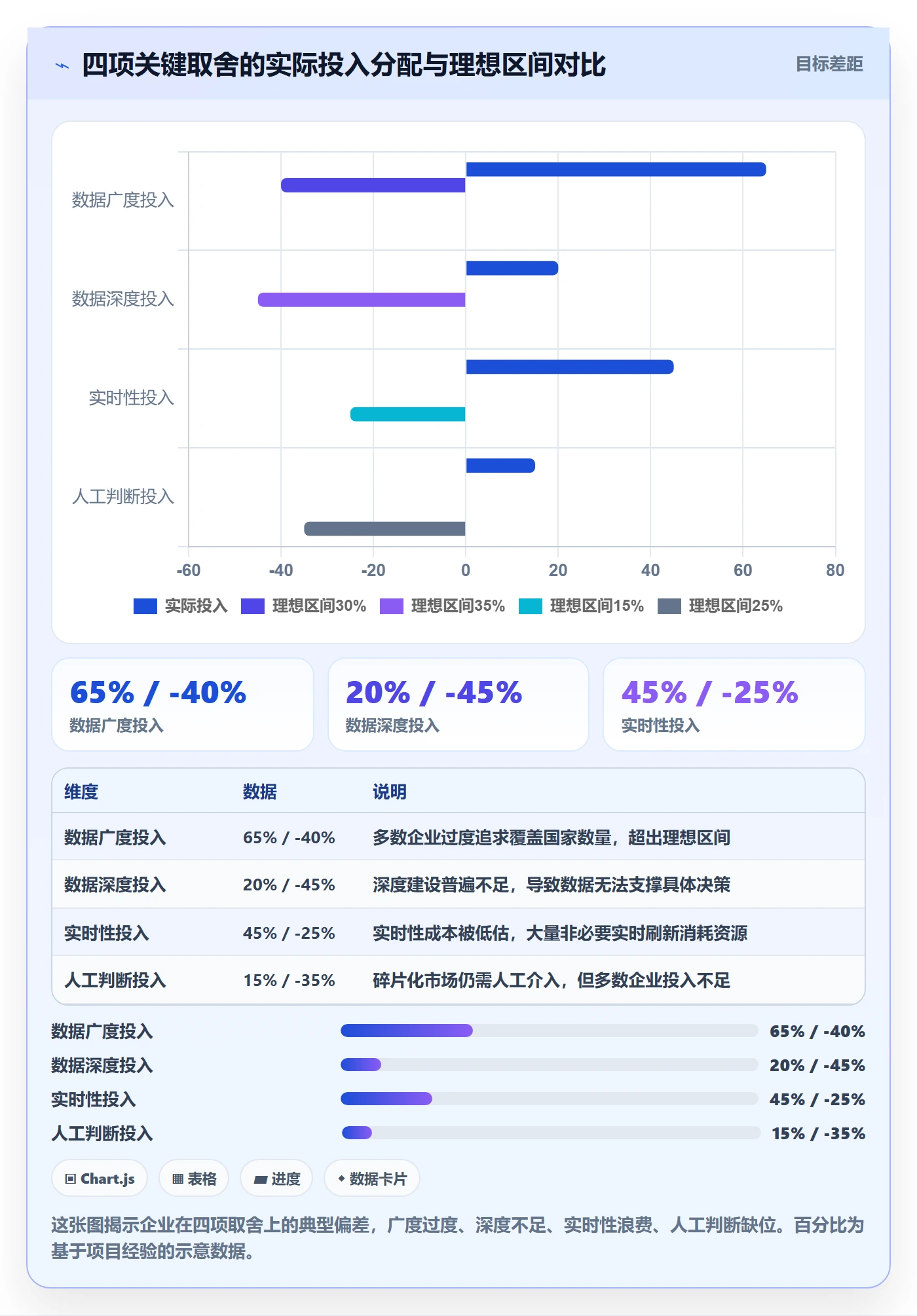Image resolution: width=917 pixels, height=1316 pixels.
Task: Open the 45% / -25% data card
Action: (734, 704)
